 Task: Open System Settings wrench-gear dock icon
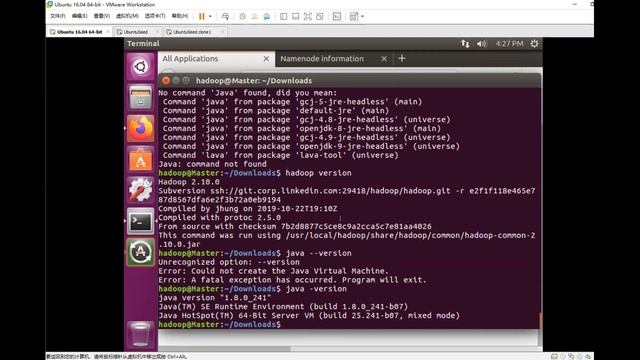pyautogui.click(x=140, y=190)
